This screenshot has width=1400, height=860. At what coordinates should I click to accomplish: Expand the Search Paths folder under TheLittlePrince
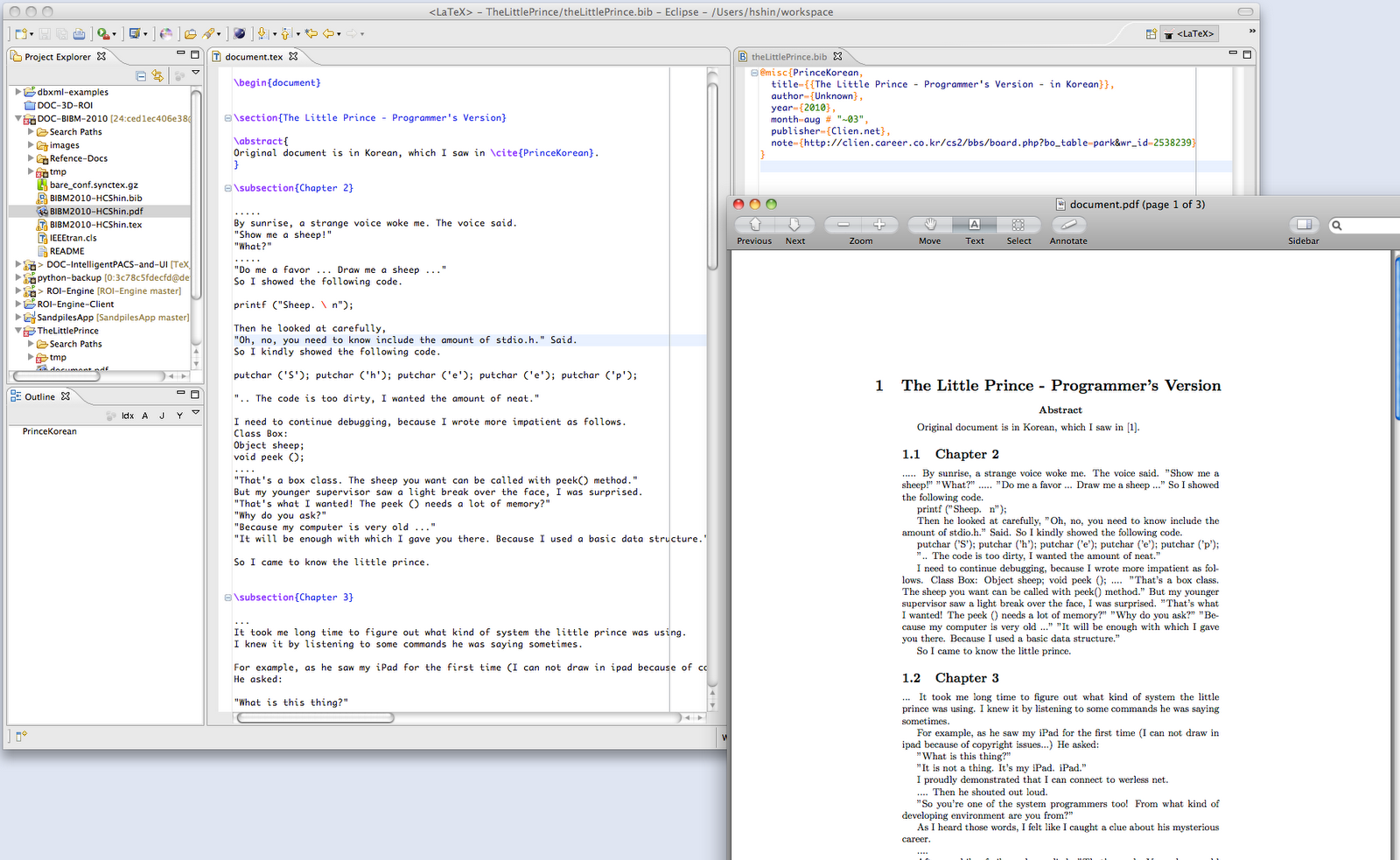[x=30, y=344]
